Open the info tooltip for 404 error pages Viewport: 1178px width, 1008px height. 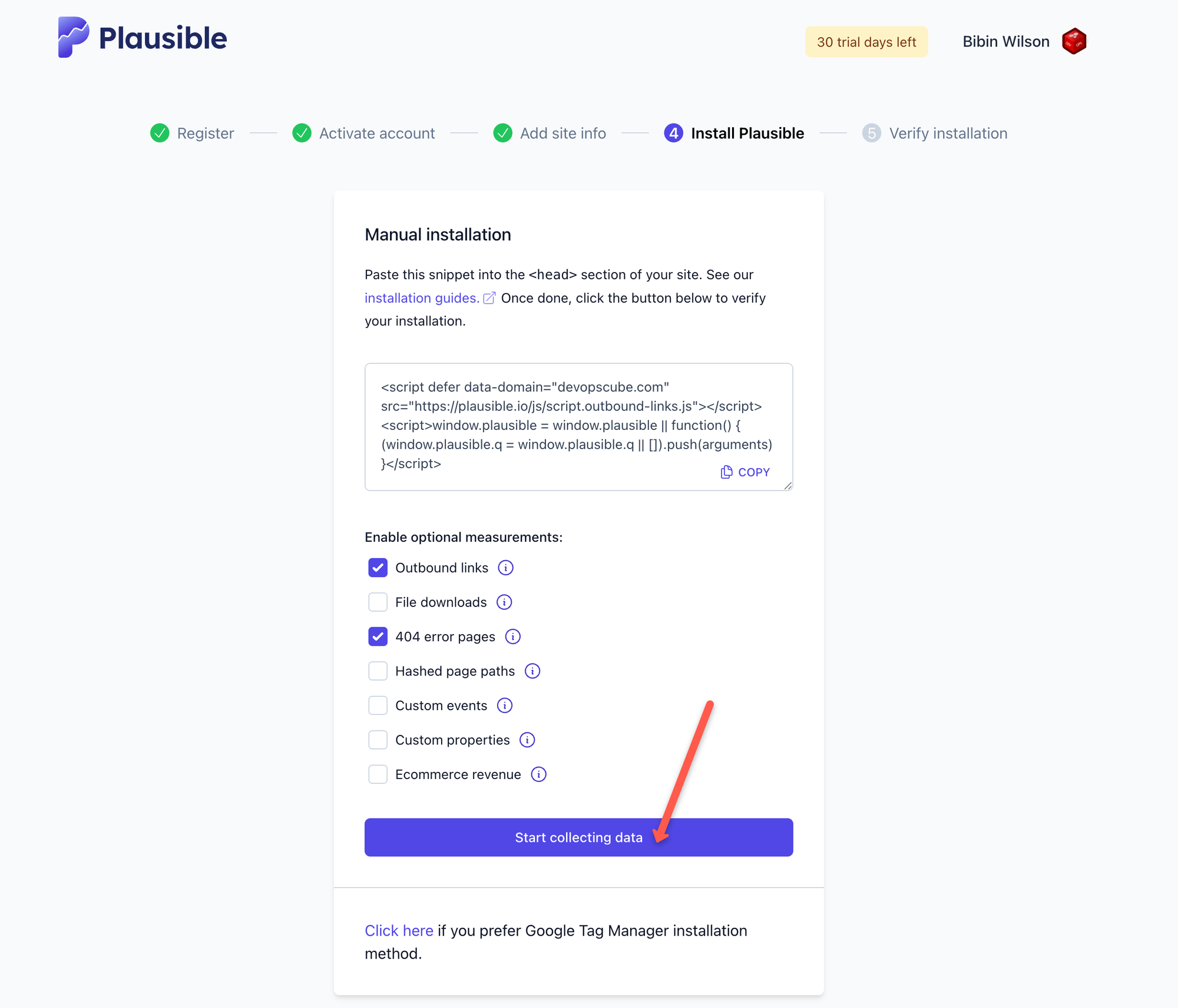point(513,636)
